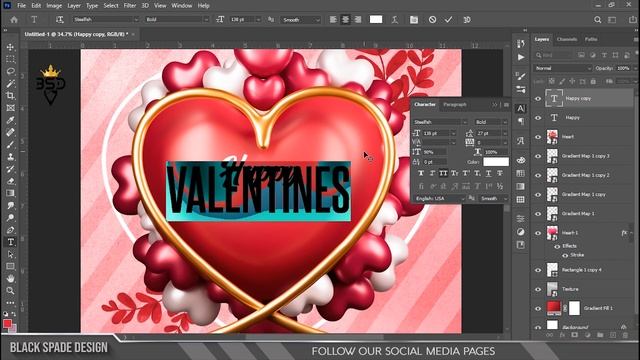Hide the Heart layer

click(538, 137)
